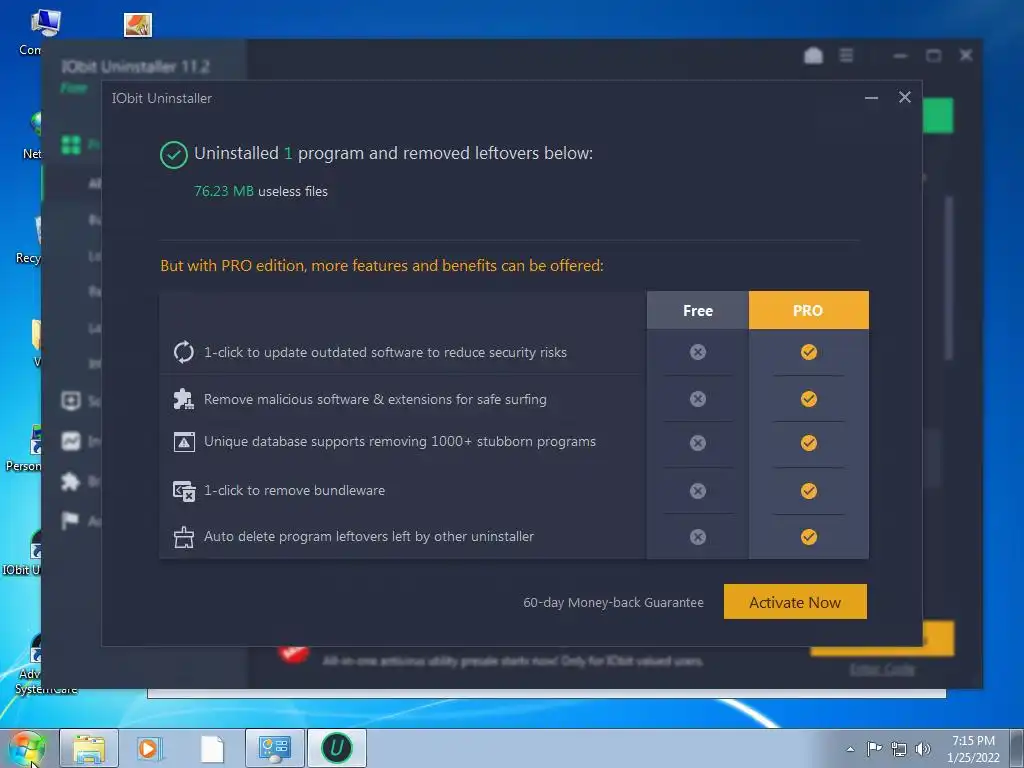Click the Enter Code link in main window
The image size is (1024, 768).
click(882, 669)
